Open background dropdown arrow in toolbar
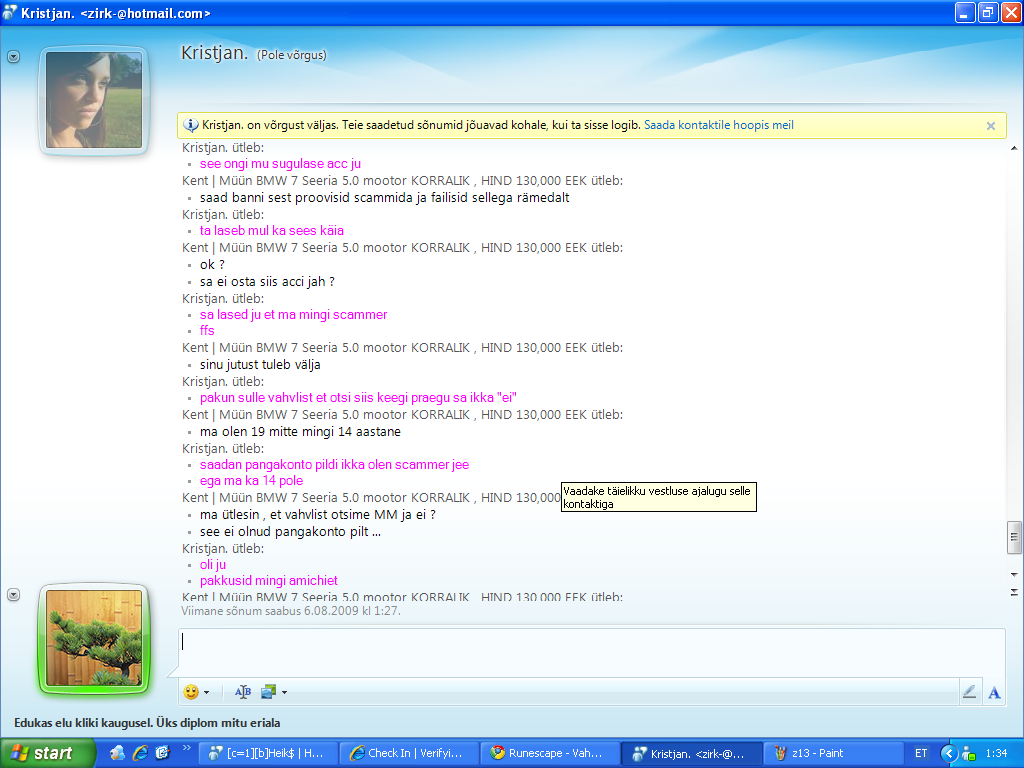Screen dimensions: 1024x768 pos(284,692)
